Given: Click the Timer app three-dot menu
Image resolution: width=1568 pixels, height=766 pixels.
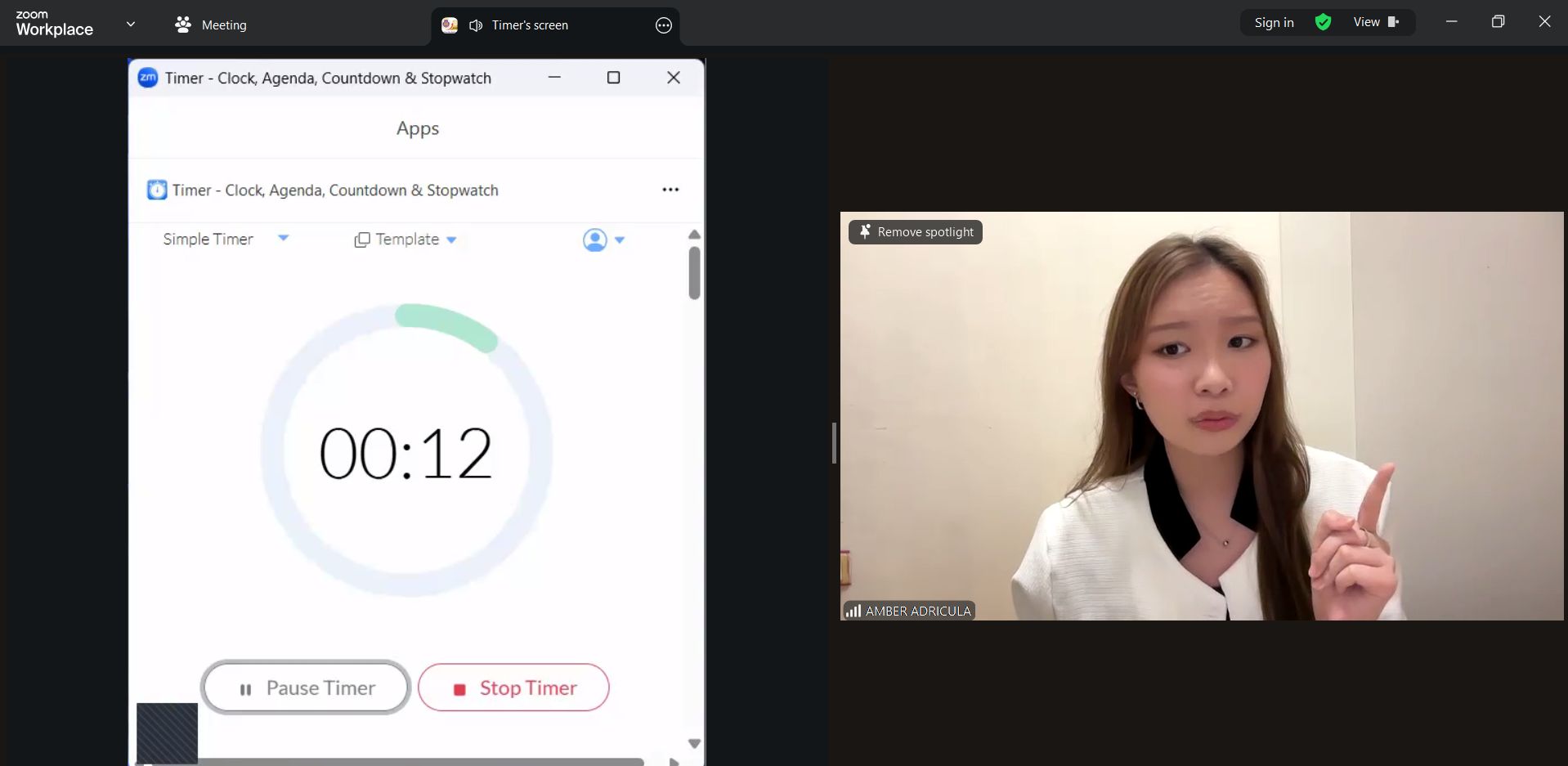Looking at the screenshot, I should pos(670,190).
